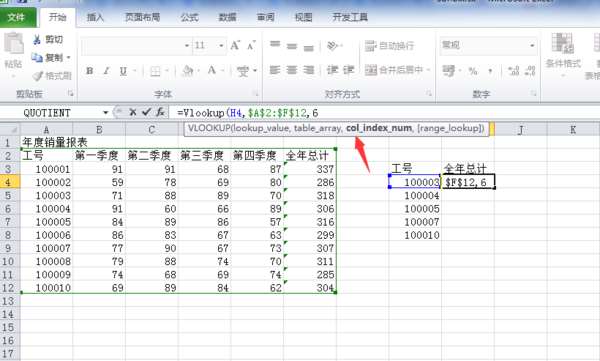Switch to the Page Layout (页面布局) tab
Image resolution: width=600 pixels, height=361 pixels.
click(142, 17)
